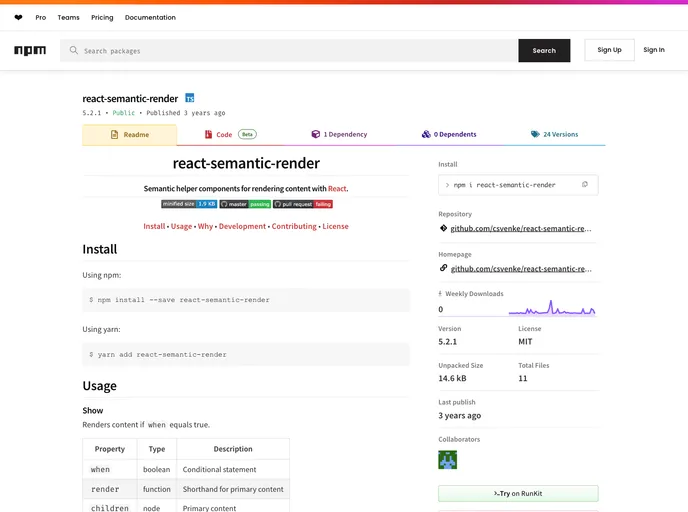Click the magnifier icon in the search bar
Image resolution: width=688 pixels, height=512 pixels.
coord(74,50)
